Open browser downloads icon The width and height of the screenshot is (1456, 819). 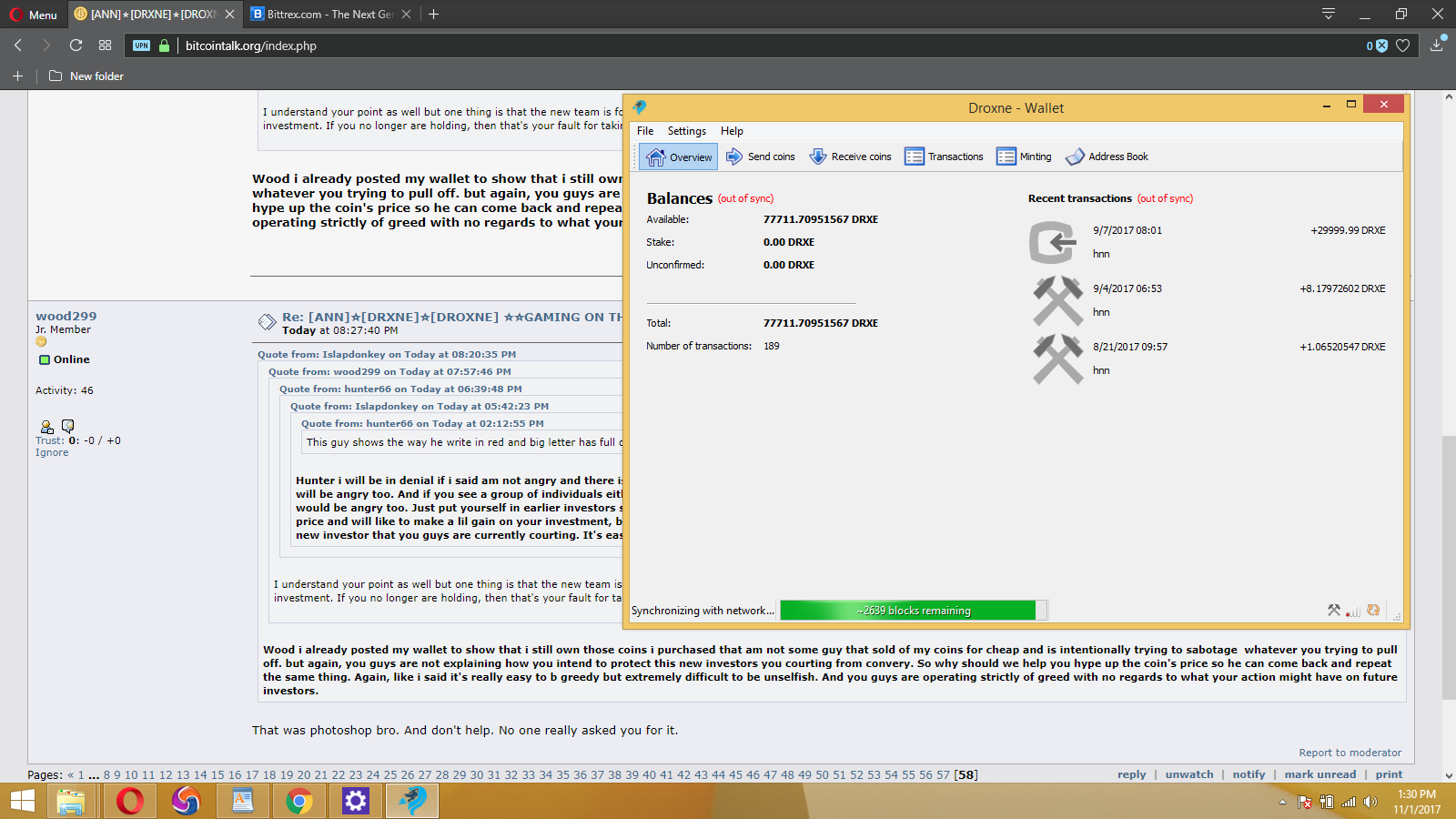pyautogui.click(x=1437, y=44)
